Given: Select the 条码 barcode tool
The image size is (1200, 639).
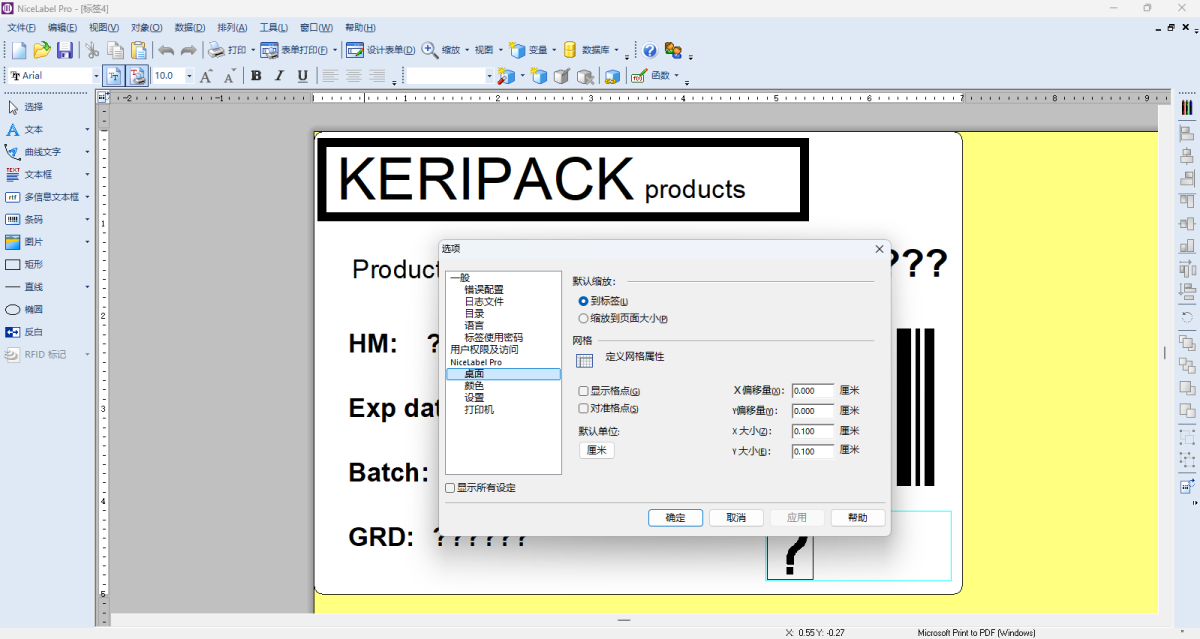Looking at the screenshot, I should (x=22, y=218).
